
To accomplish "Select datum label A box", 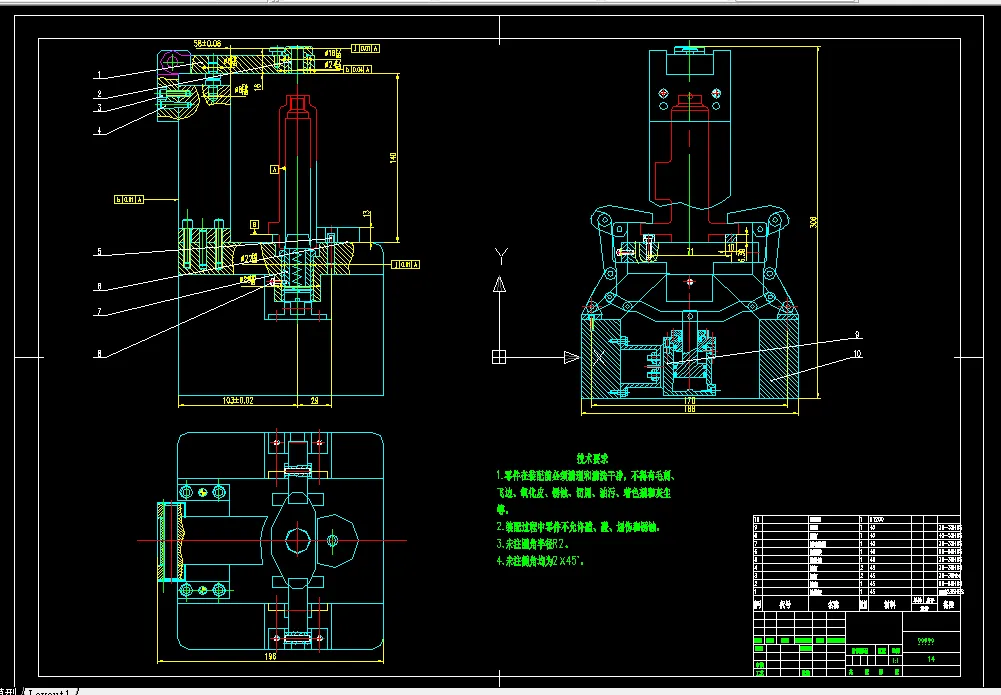I will [x=275, y=169].
